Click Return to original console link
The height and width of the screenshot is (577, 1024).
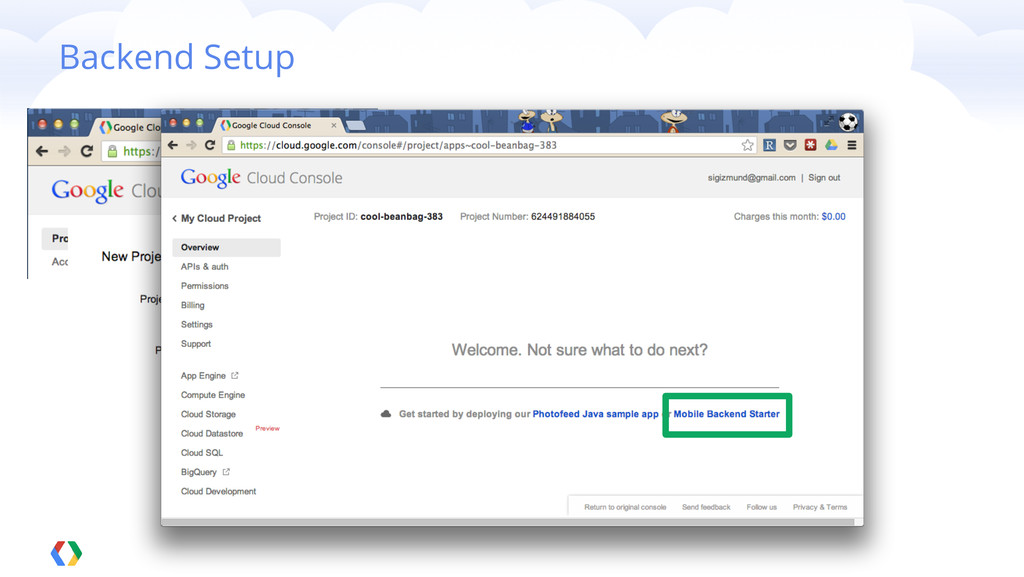click(x=625, y=507)
